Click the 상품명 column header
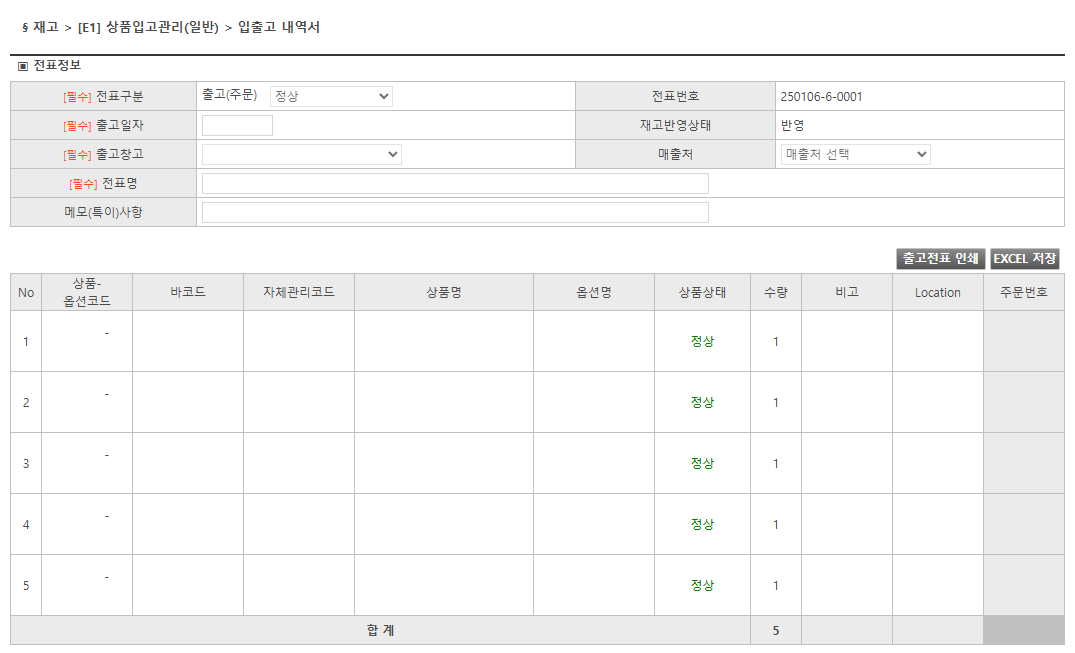This screenshot has width=1075, height=653. (x=444, y=291)
